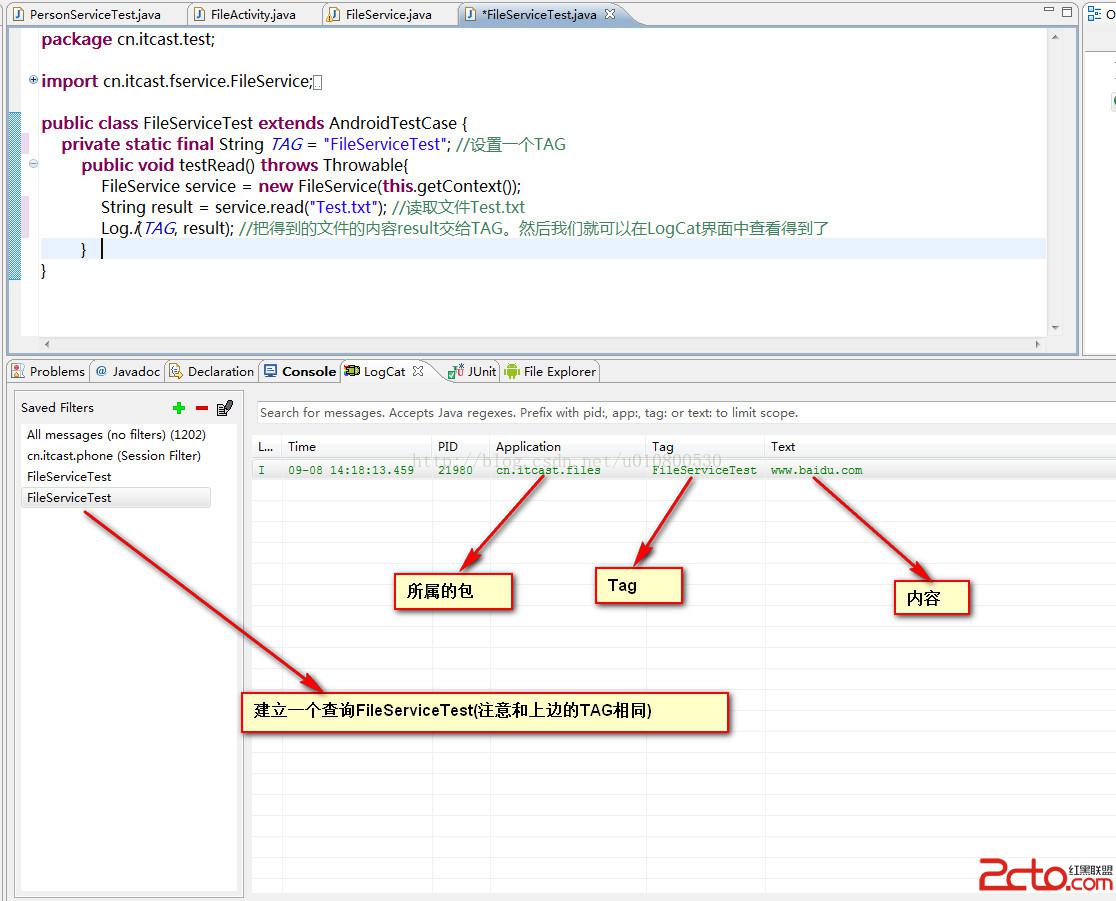
Task: Open the FileActivity.java editor tab
Action: (x=252, y=15)
